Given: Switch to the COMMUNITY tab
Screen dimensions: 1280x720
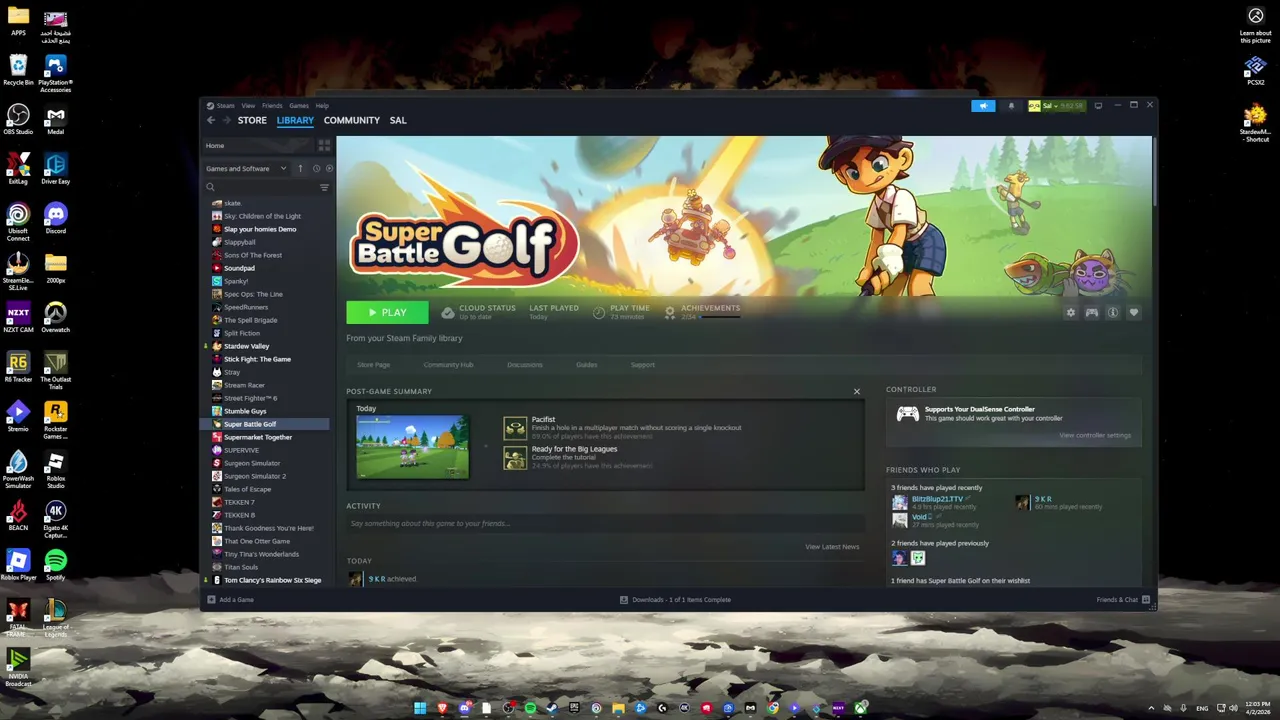Looking at the screenshot, I should point(352,120).
